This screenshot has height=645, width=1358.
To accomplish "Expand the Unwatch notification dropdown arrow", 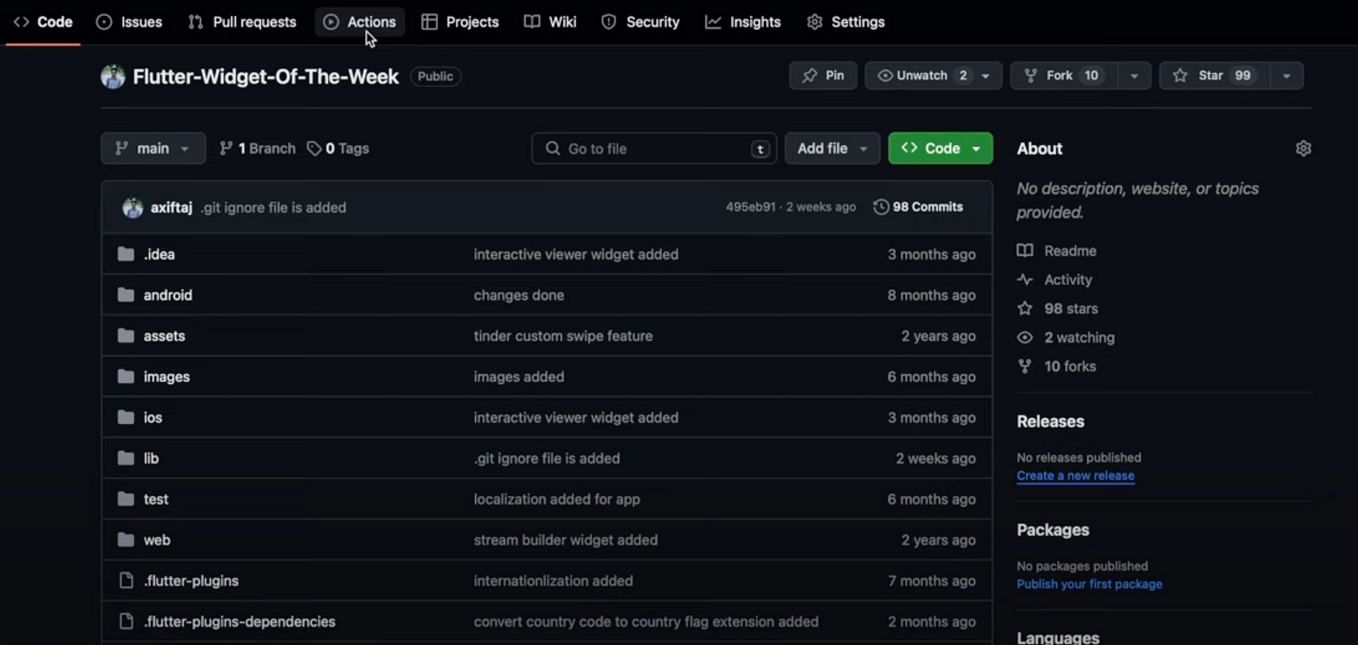I will tap(986, 76).
